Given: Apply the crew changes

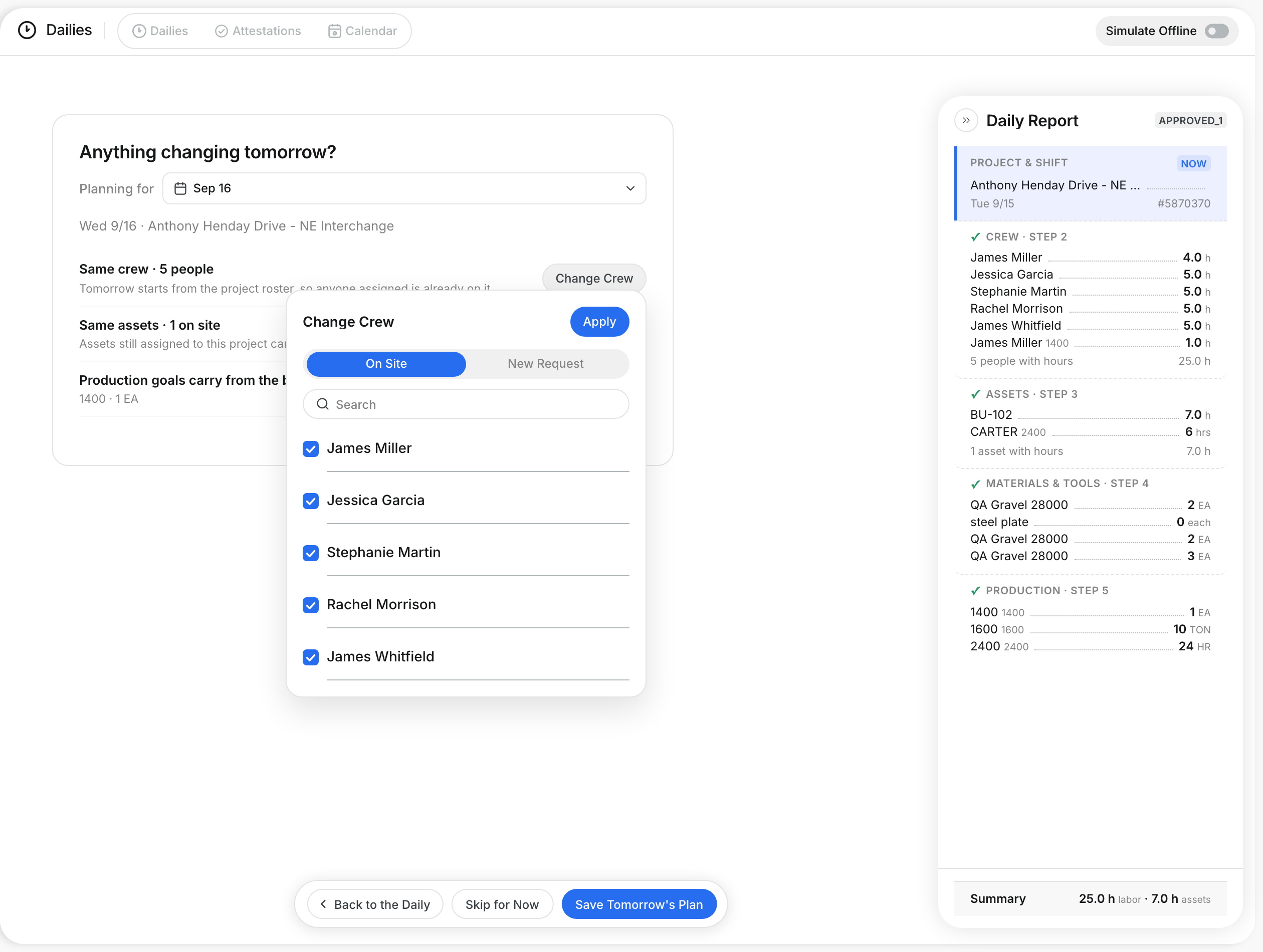Looking at the screenshot, I should click(599, 321).
